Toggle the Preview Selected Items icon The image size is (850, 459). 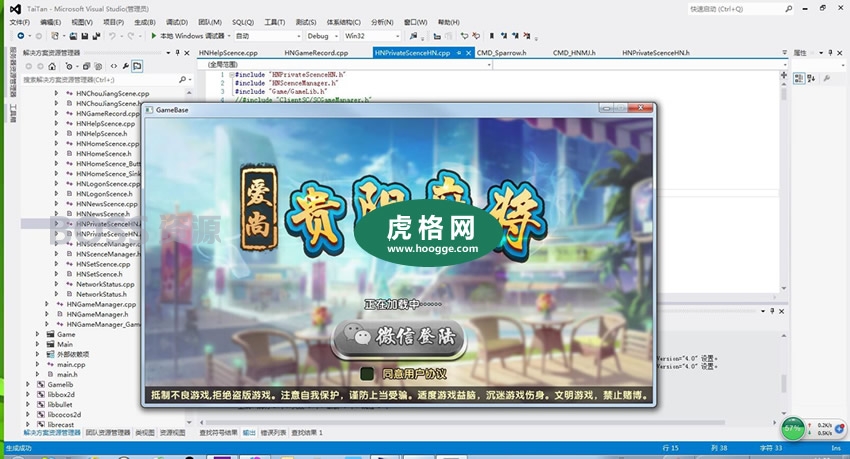pyautogui.click(x=137, y=66)
